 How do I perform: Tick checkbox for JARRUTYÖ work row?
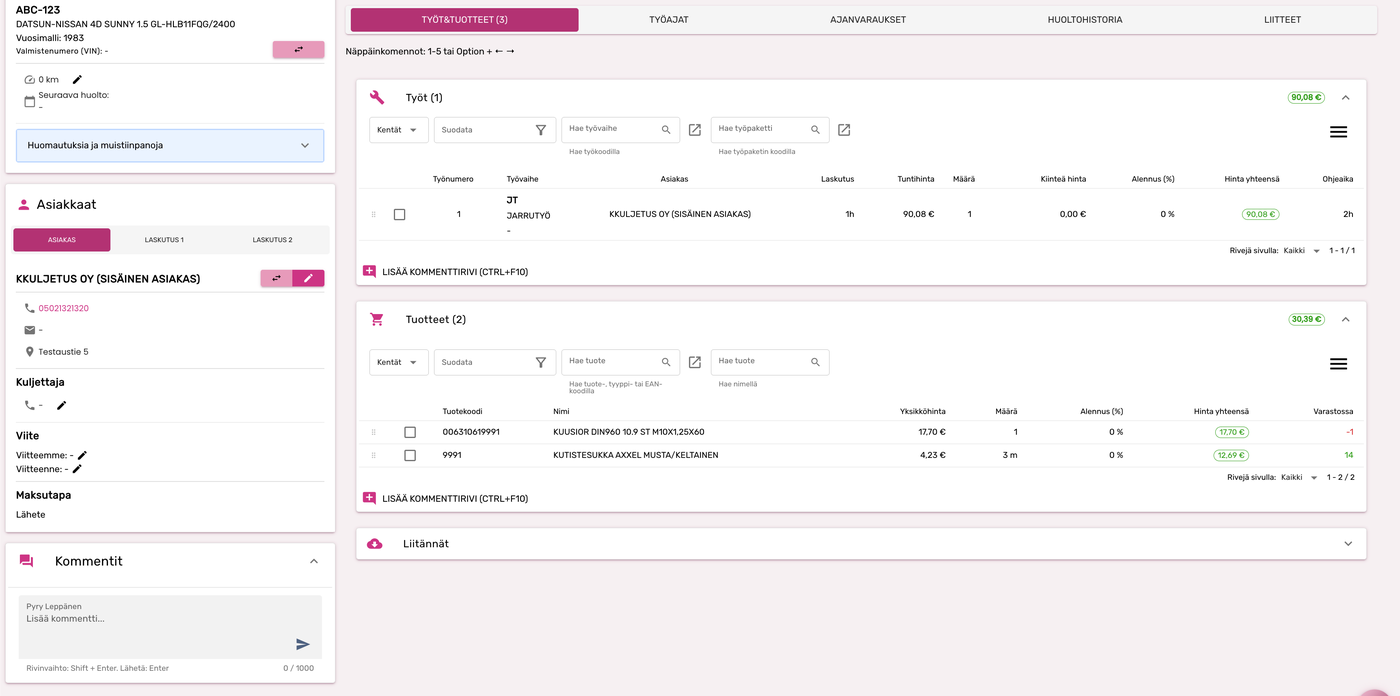399,214
